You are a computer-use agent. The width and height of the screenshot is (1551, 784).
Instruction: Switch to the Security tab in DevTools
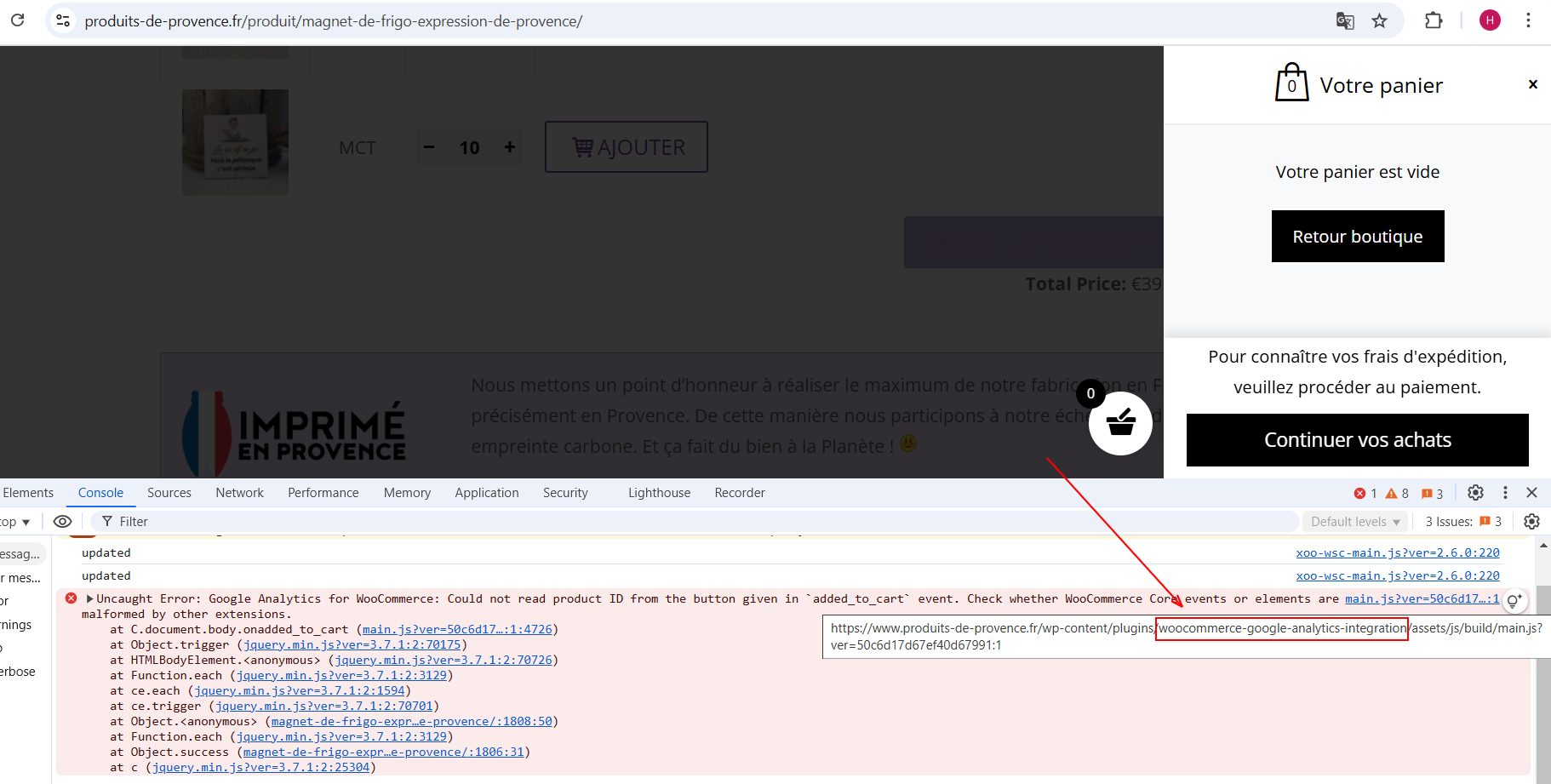(565, 493)
